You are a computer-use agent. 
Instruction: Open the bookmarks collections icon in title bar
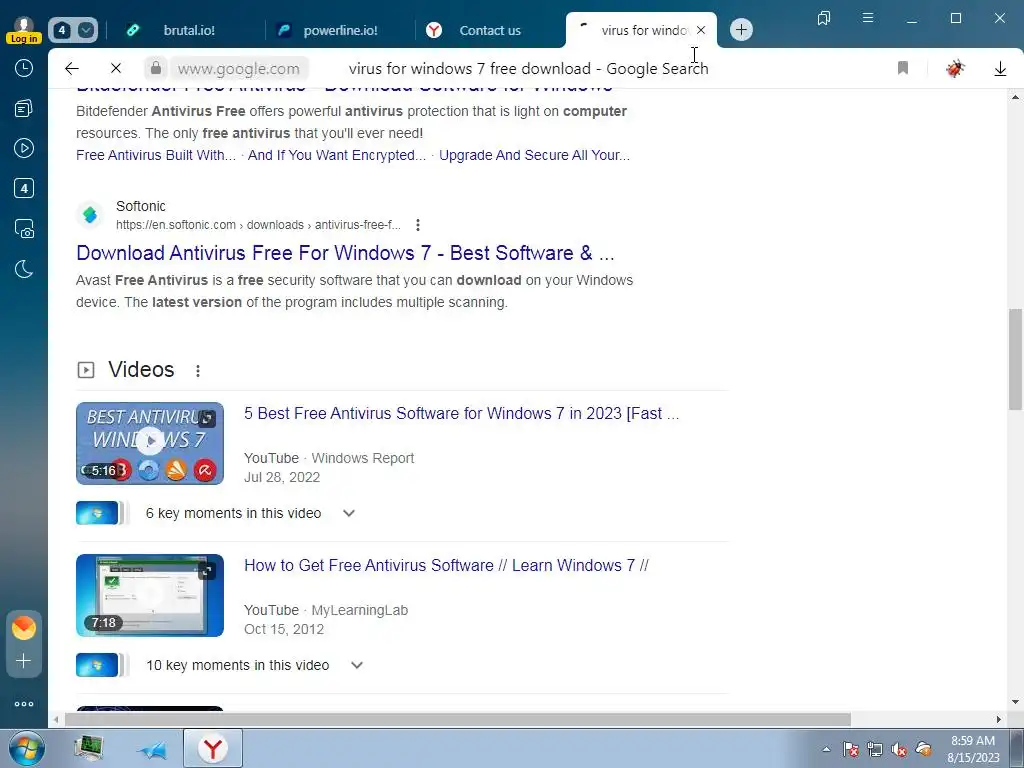[824, 18]
